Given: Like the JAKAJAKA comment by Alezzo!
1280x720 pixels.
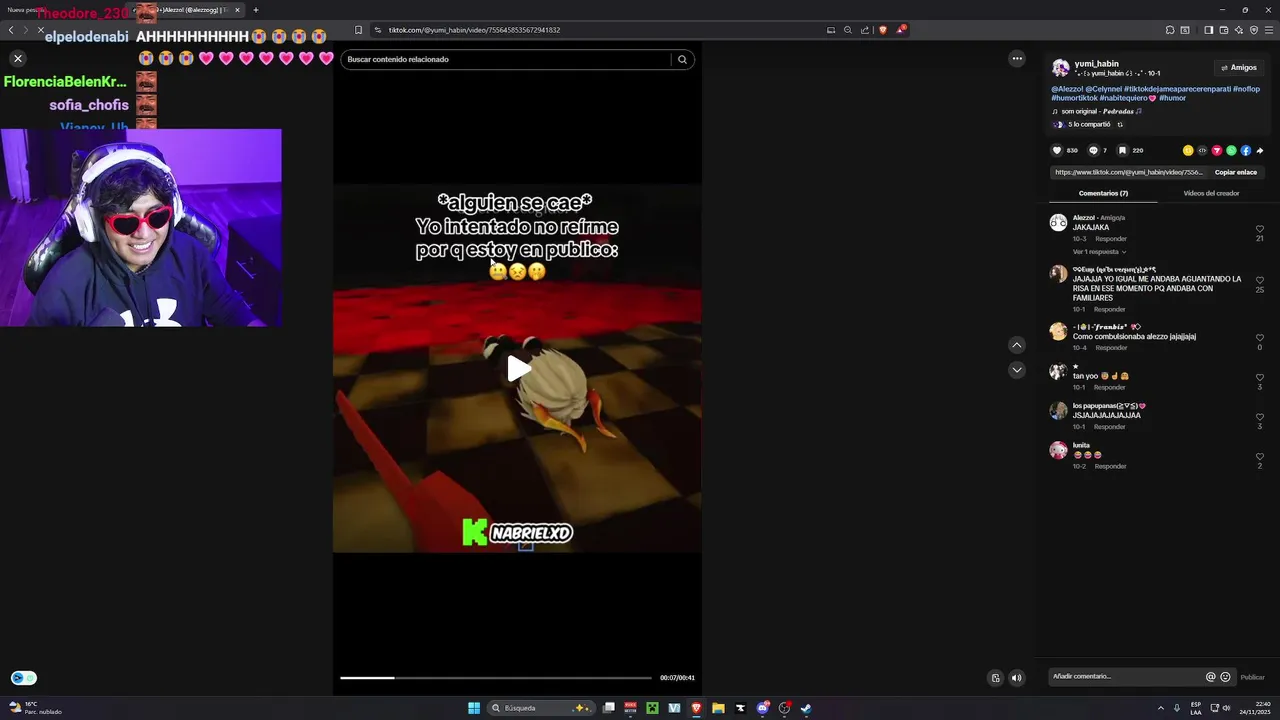Looking at the screenshot, I should tap(1259, 229).
